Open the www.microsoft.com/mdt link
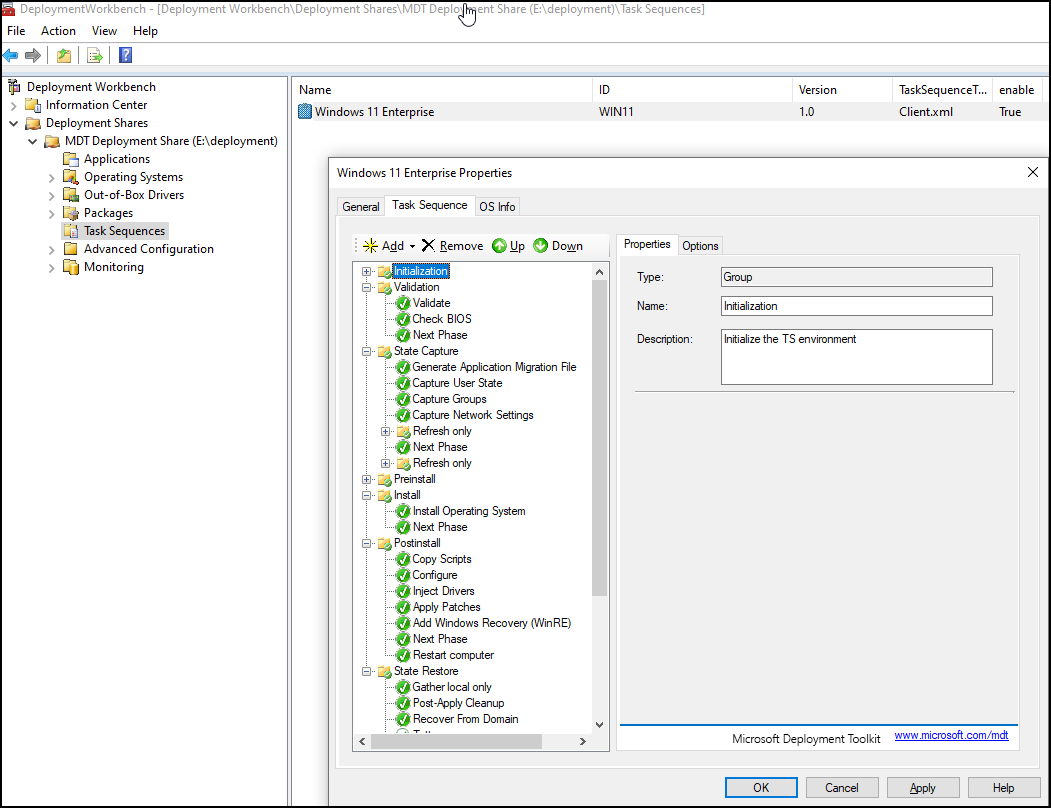The width and height of the screenshot is (1051, 808). [951, 736]
